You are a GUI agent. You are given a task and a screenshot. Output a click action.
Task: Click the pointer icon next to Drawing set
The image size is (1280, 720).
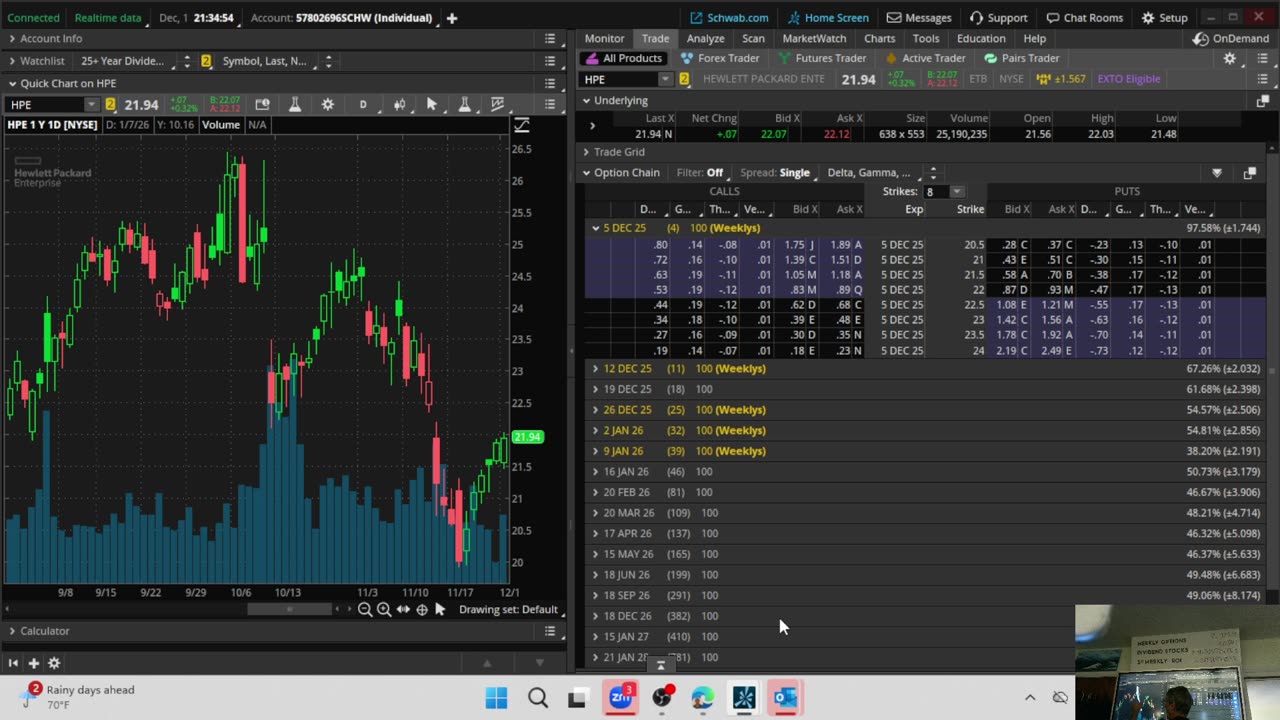440,609
